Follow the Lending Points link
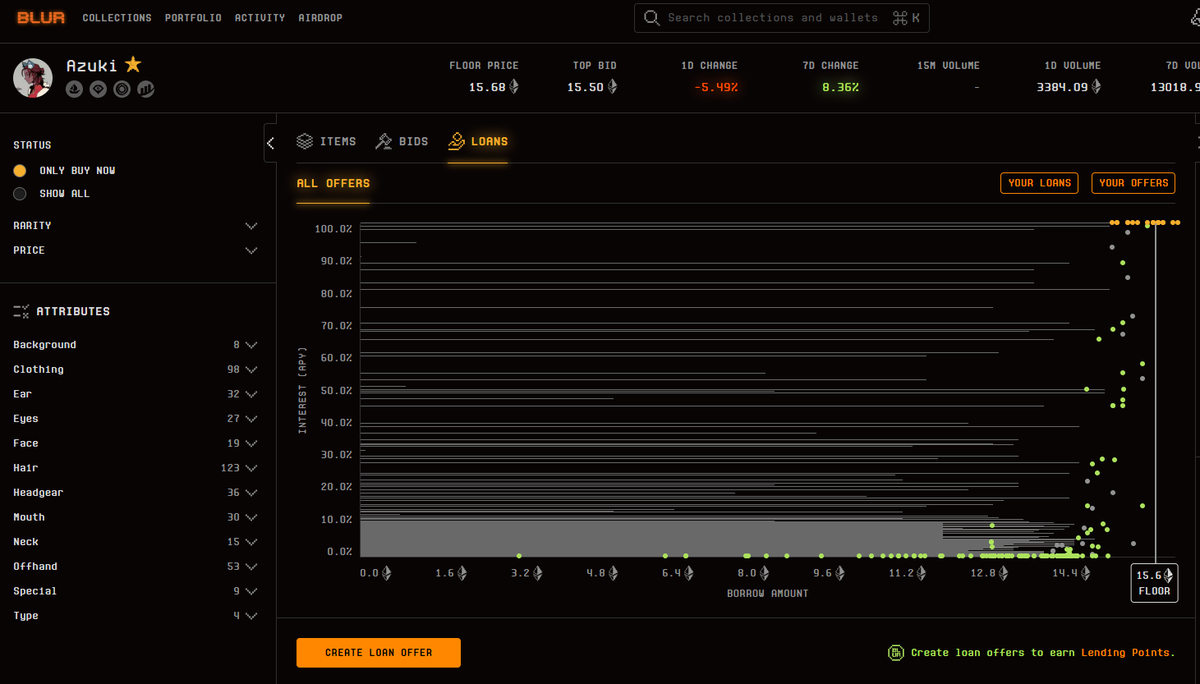 click(1127, 653)
